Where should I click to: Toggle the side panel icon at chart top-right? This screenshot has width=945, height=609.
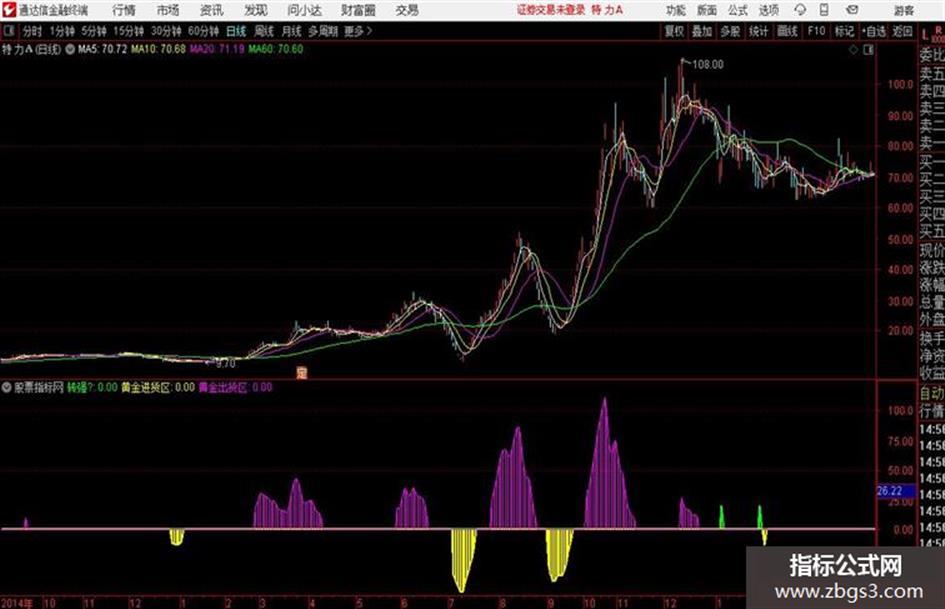[x=868, y=50]
